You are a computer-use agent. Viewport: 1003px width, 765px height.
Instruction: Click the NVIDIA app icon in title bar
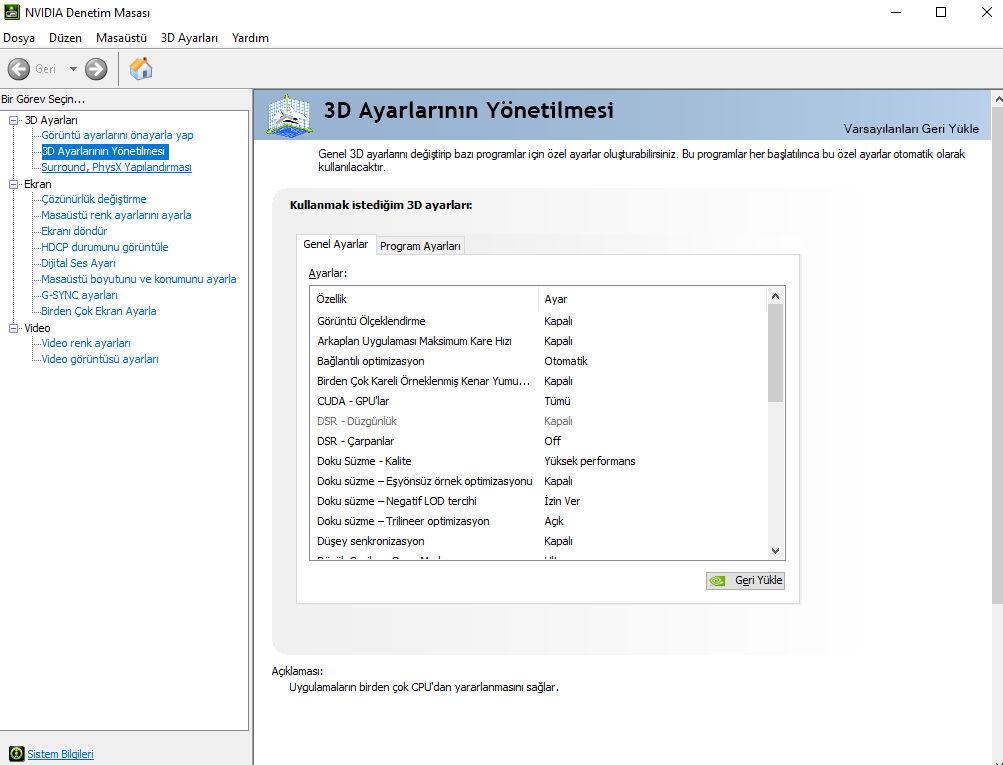[12, 12]
